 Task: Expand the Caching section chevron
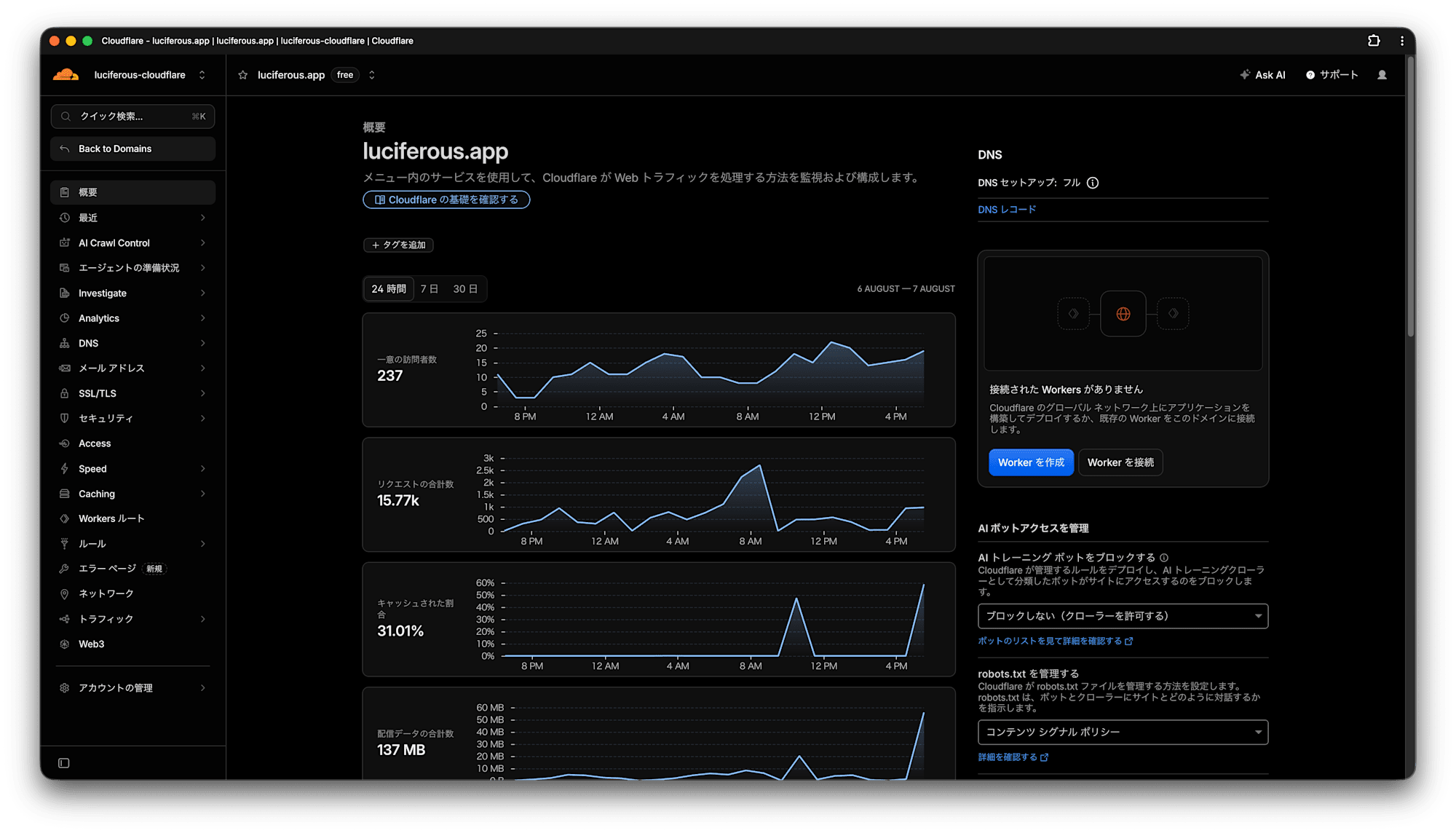(x=203, y=494)
